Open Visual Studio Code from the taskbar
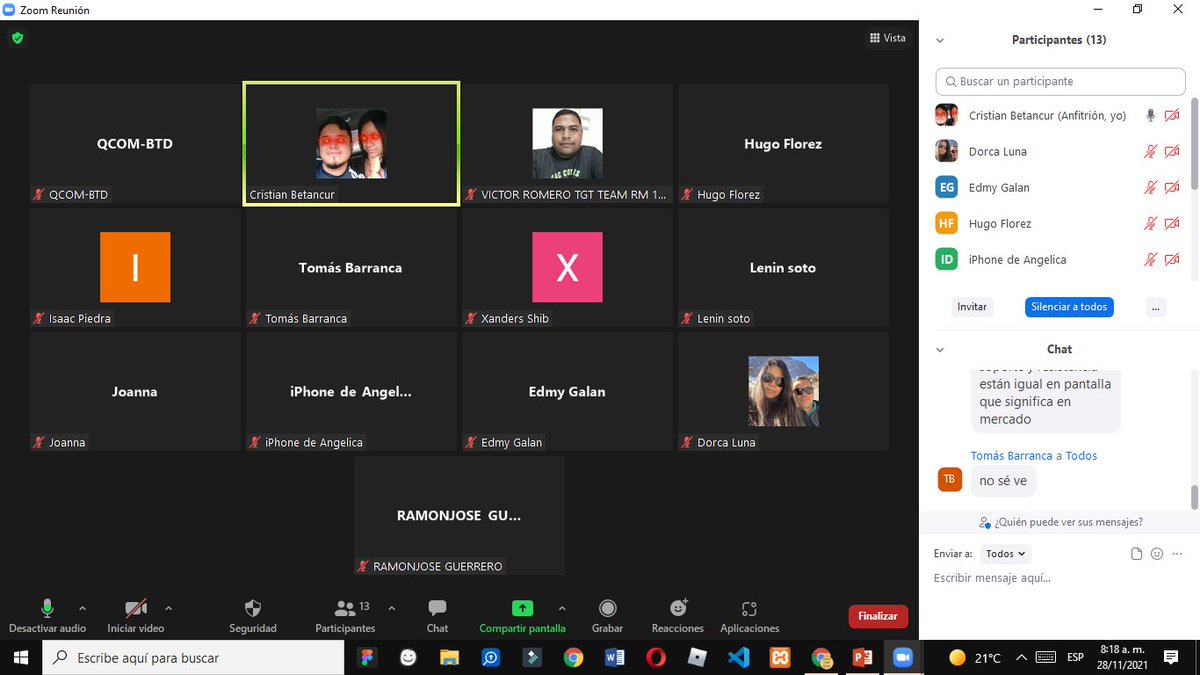The image size is (1200, 675). tap(739, 658)
